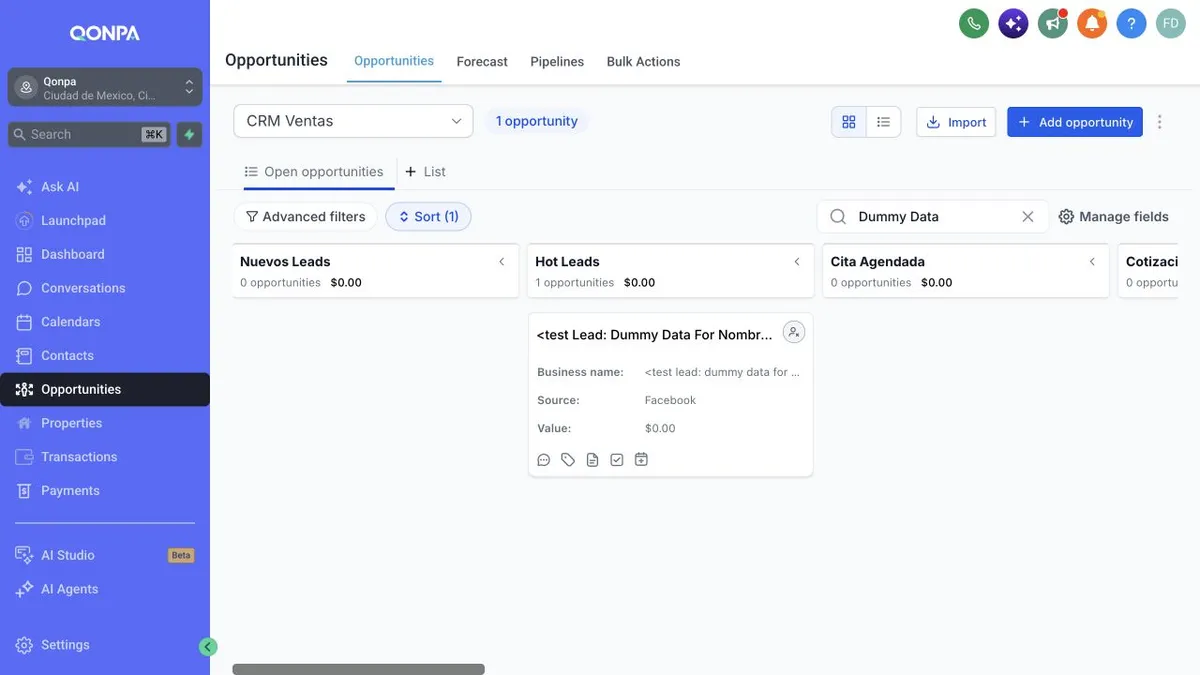Click the card's $0.00 value
Screen dimensions: 1200x675
click(660, 428)
